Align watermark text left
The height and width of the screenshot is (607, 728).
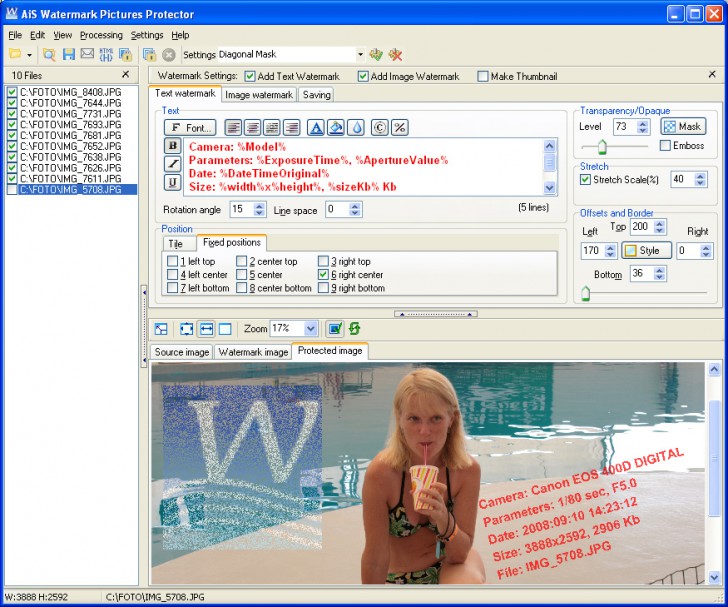(x=234, y=127)
